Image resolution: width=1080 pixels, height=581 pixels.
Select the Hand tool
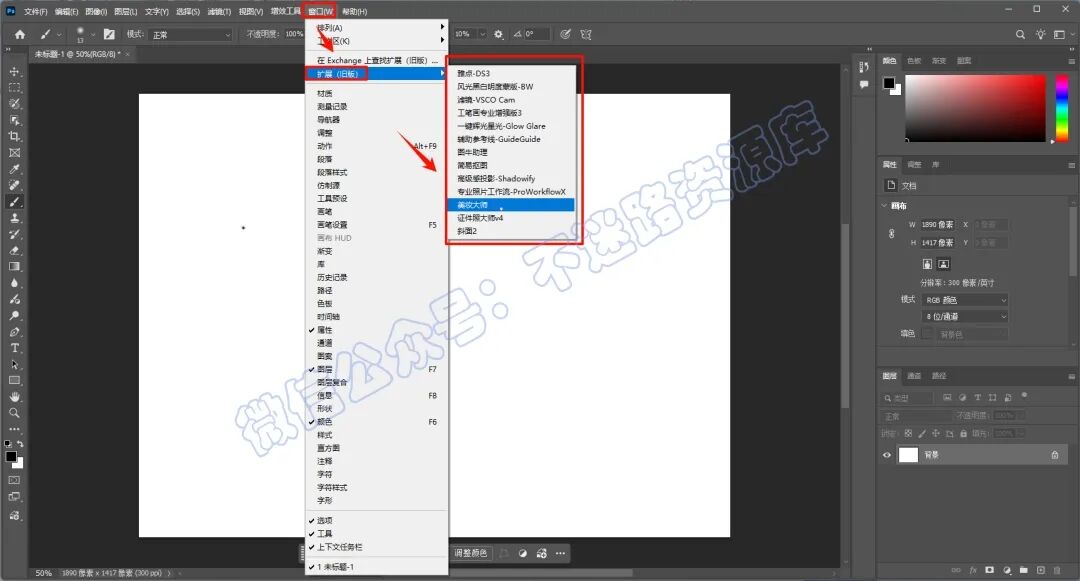click(x=14, y=397)
